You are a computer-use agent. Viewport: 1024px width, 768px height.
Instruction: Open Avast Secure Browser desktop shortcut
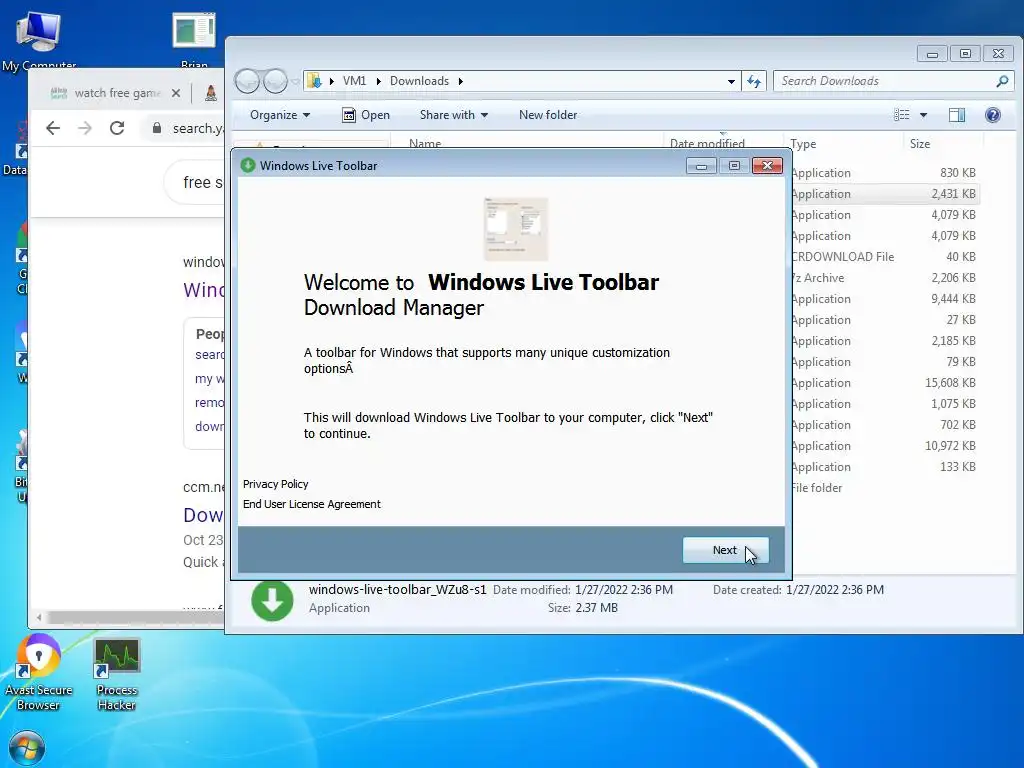pyautogui.click(x=39, y=673)
